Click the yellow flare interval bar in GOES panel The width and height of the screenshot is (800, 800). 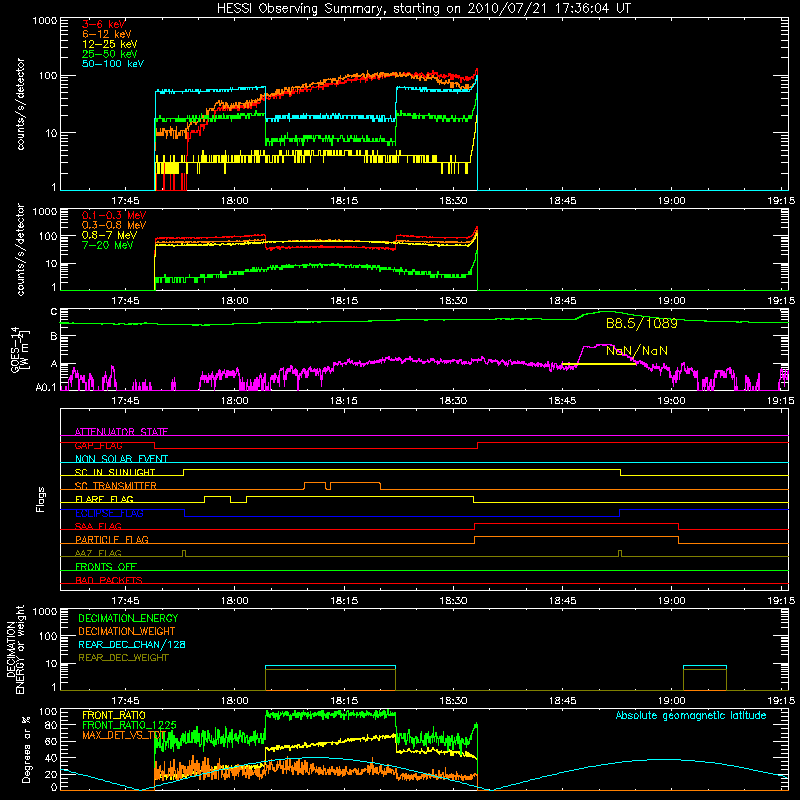coord(599,364)
